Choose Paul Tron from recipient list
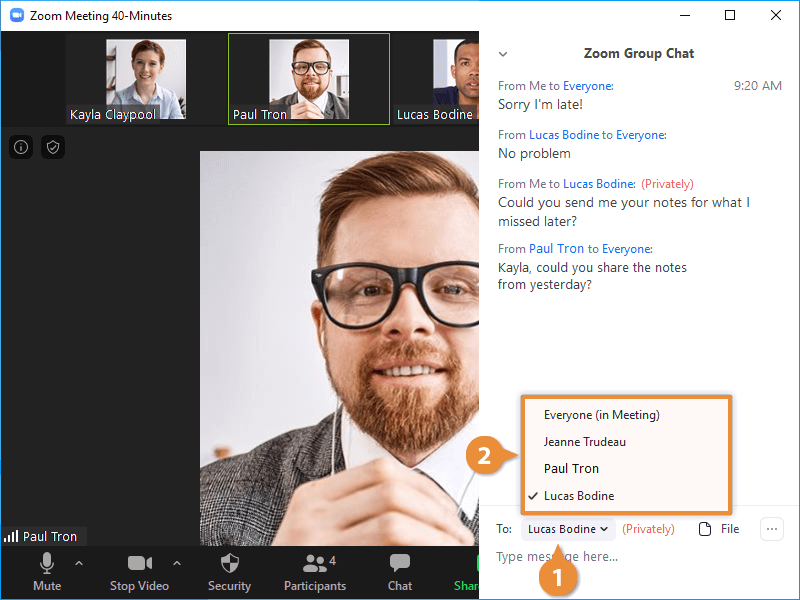The width and height of the screenshot is (800, 600). pyautogui.click(x=571, y=469)
